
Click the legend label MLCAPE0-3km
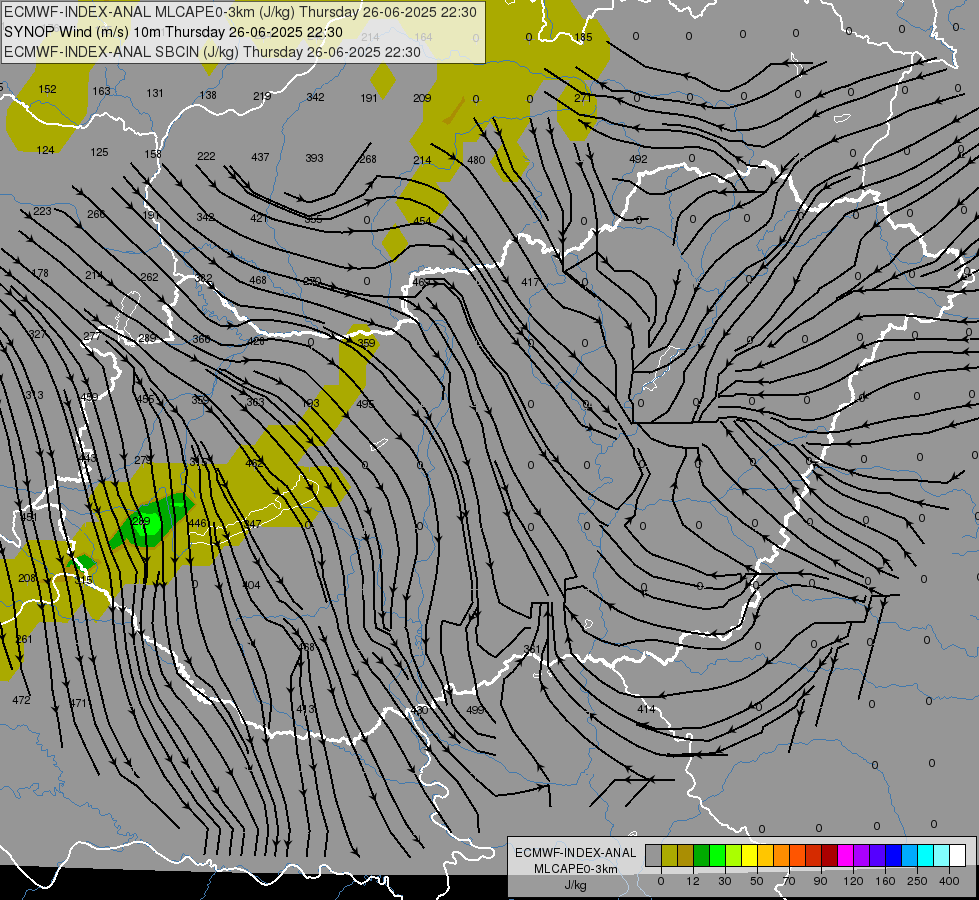point(575,869)
